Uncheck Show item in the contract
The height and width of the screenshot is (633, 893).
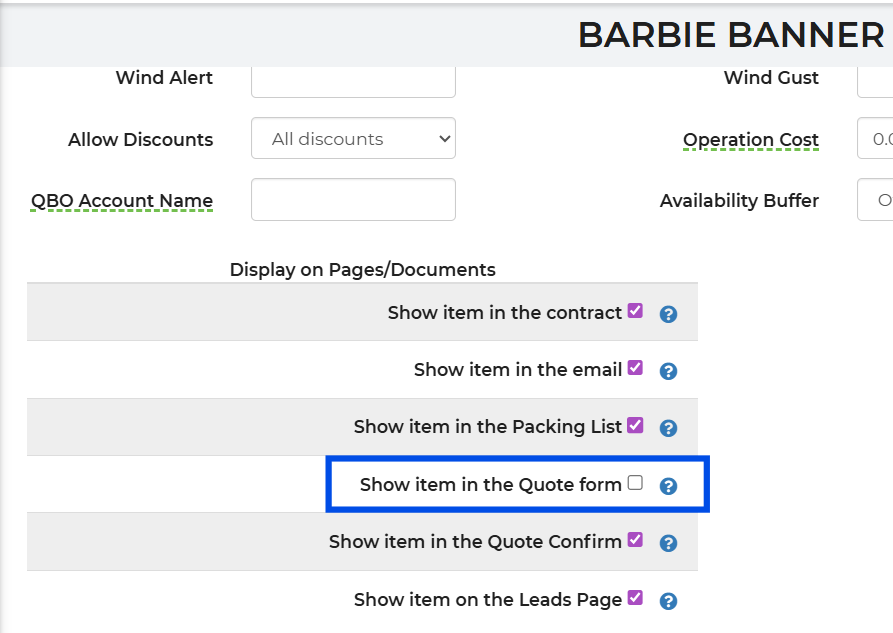[x=635, y=311]
